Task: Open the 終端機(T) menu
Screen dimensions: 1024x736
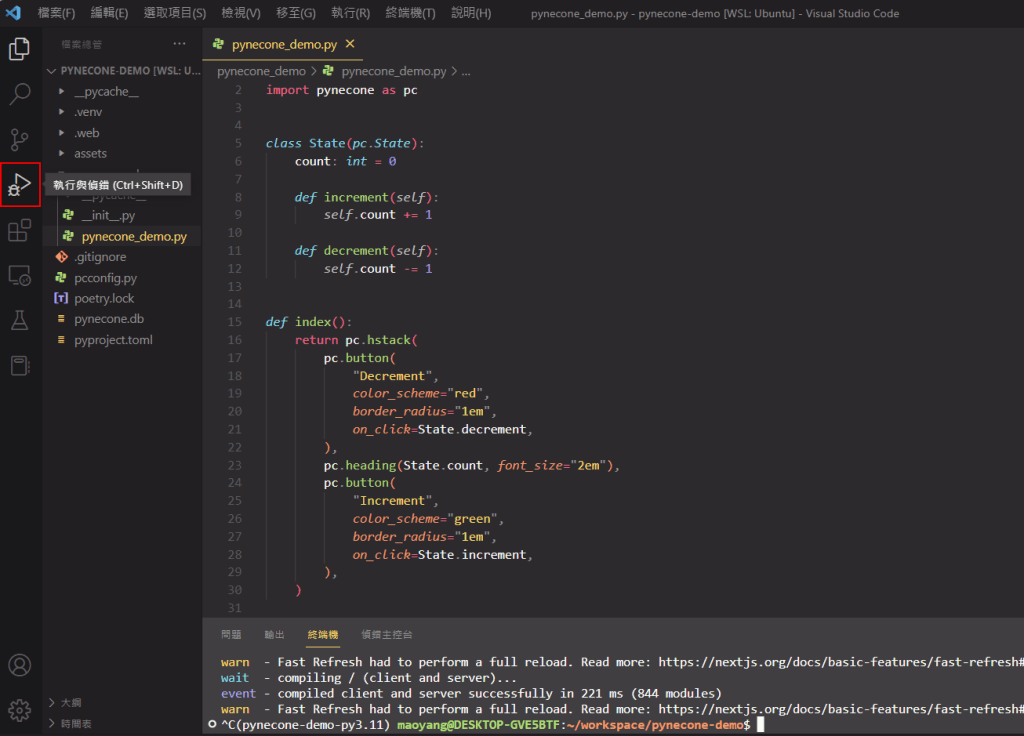Action: 410,13
